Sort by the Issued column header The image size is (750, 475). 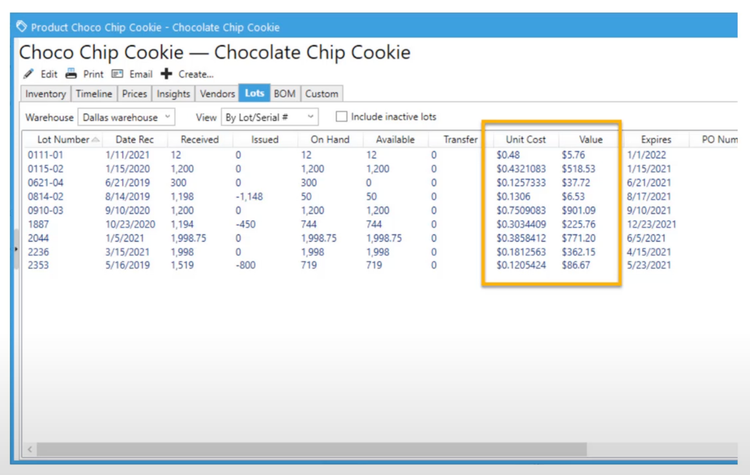265,140
